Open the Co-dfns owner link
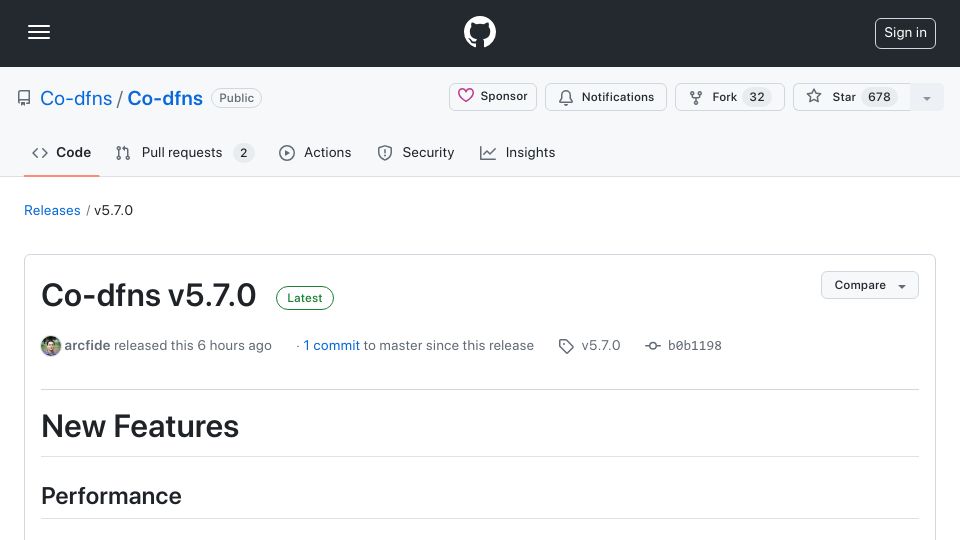960x540 pixels. [76, 98]
